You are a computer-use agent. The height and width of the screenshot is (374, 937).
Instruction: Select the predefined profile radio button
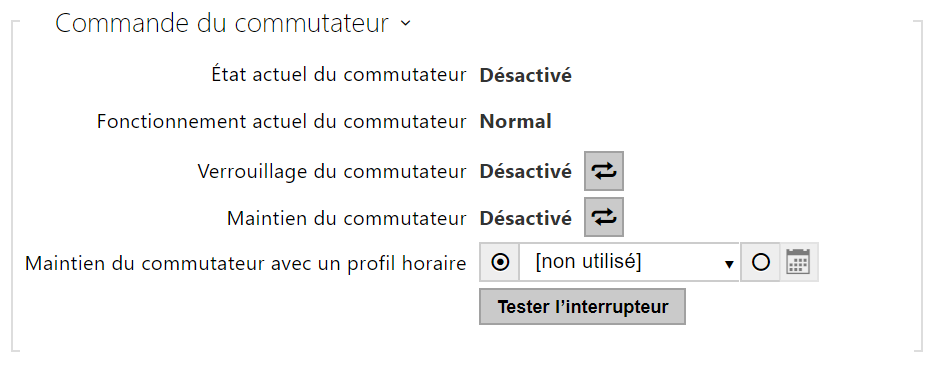[500, 262]
